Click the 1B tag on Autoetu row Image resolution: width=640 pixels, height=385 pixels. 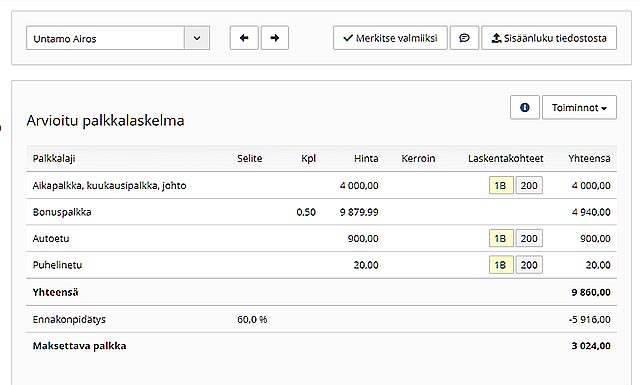[x=501, y=238]
